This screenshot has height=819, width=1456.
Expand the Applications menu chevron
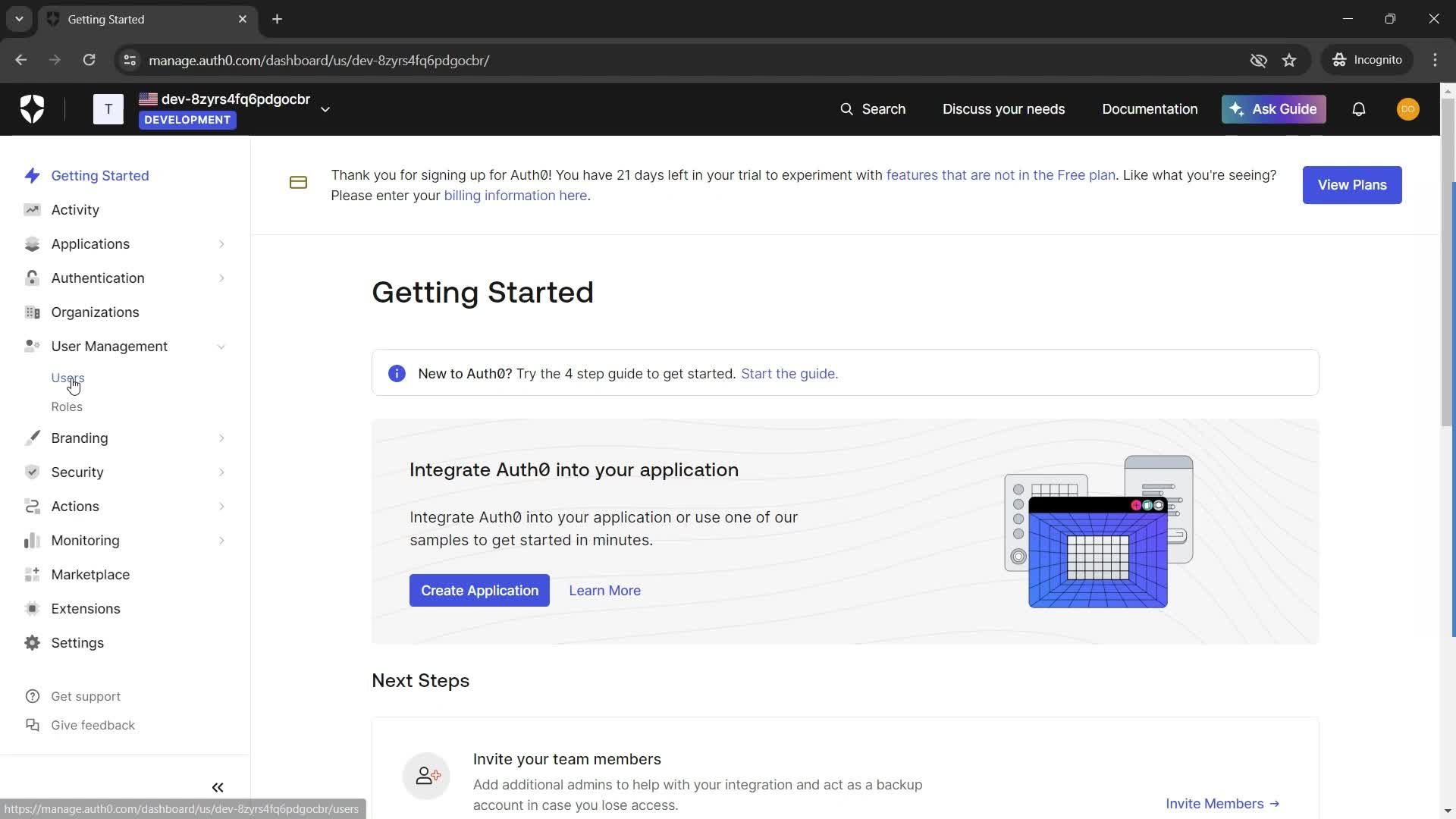point(221,244)
